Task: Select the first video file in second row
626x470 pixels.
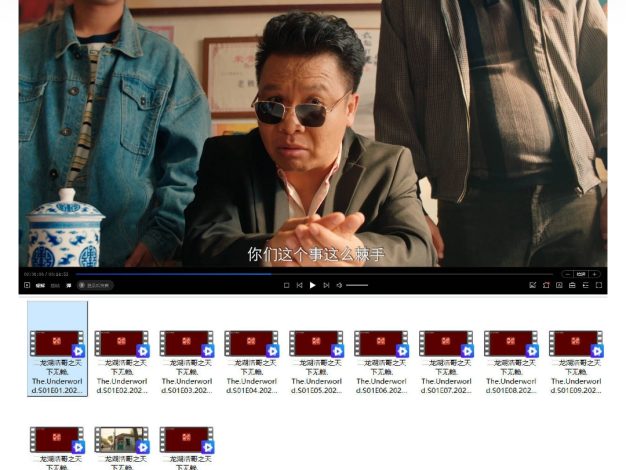Action: click(57, 448)
